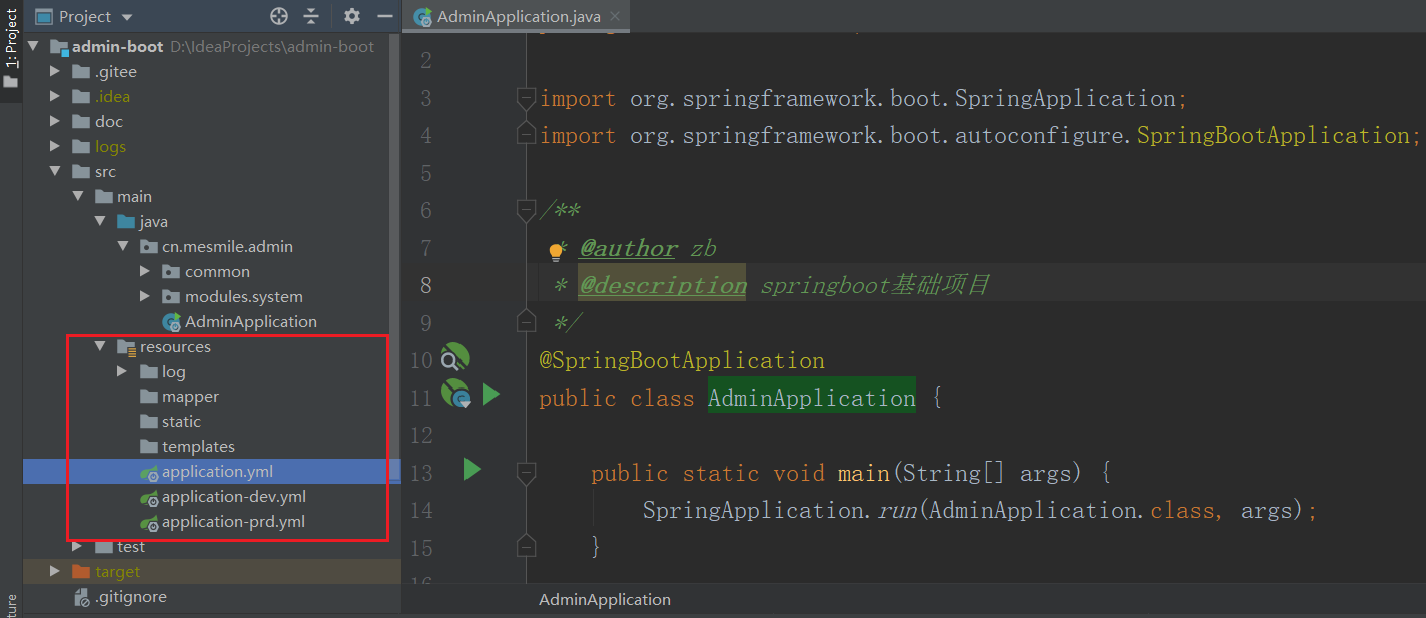This screenshot has height=618, width=1426.
Task: Click AdminApplication breadcrumb at editor bottom
Action: click(x=604, y=600)
